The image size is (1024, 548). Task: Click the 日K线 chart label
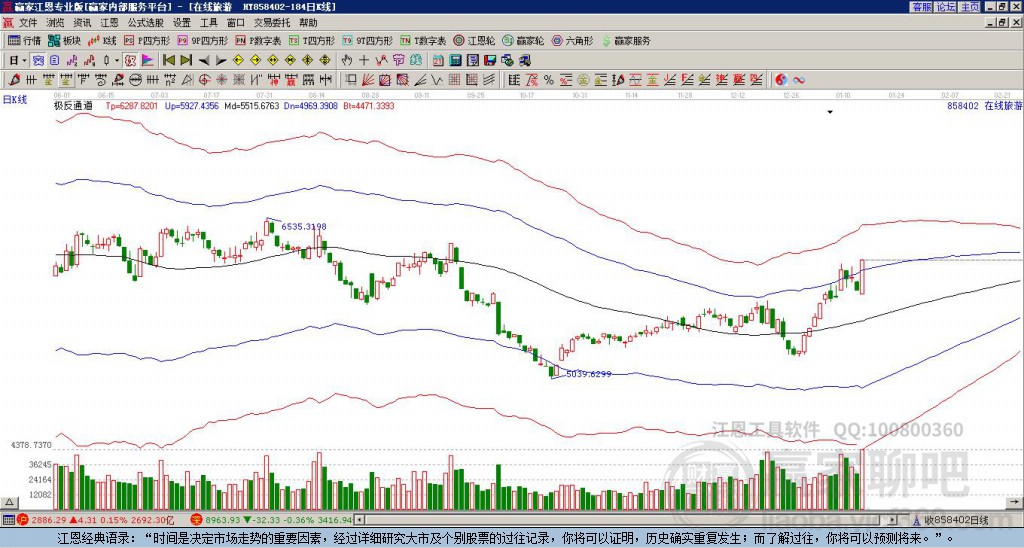pos(14,99)
